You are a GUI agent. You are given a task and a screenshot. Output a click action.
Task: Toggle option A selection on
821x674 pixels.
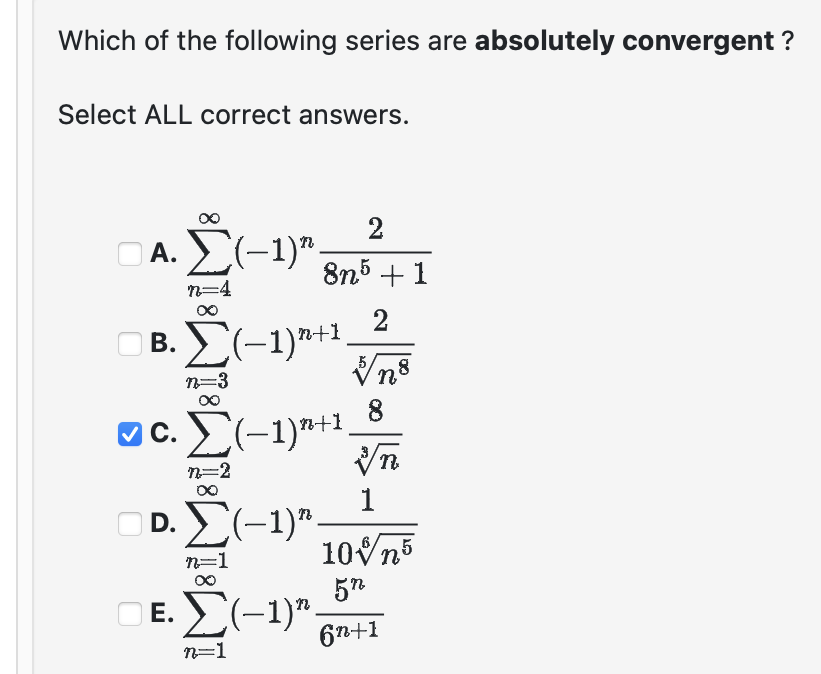click(x=128, y=255)
